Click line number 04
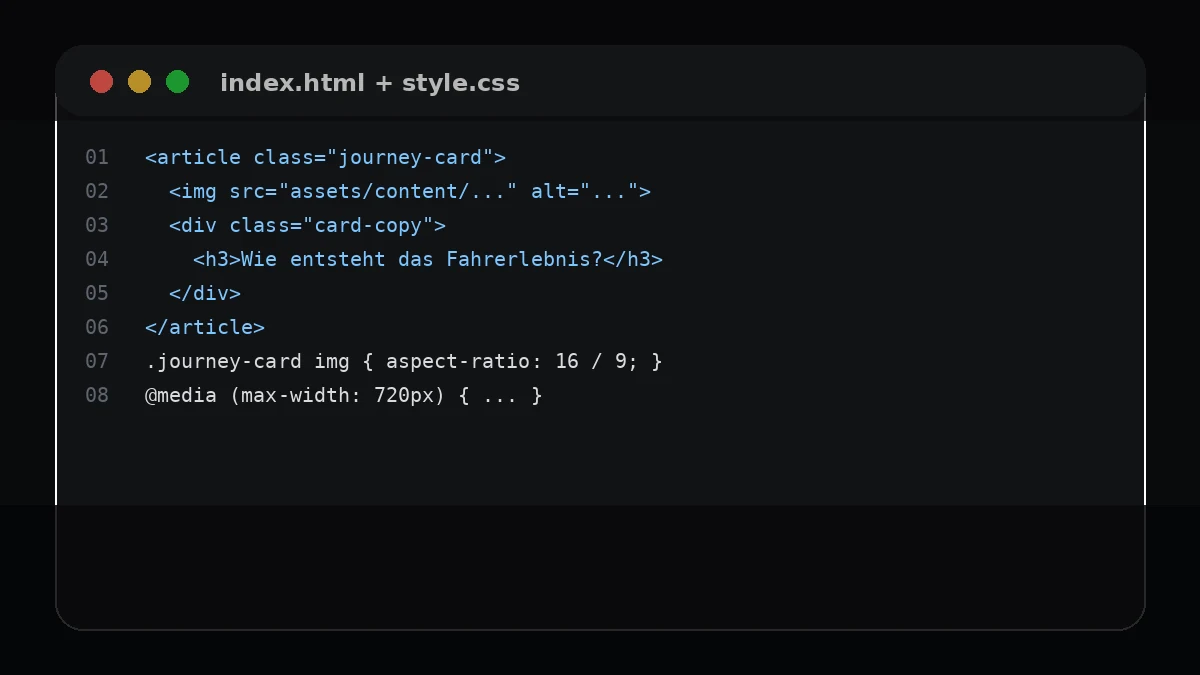This screenshot has height=675, width=1200. click(x=97, y=259)
